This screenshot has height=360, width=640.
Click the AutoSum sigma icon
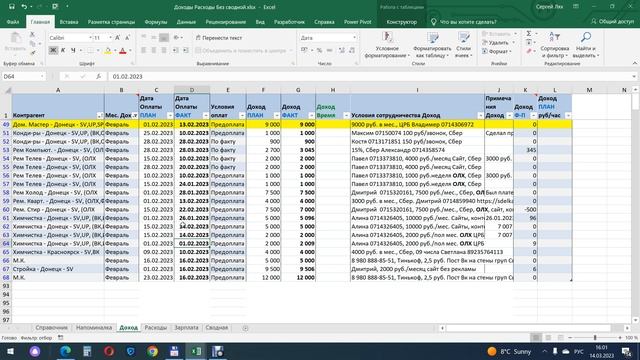[529, 34]
